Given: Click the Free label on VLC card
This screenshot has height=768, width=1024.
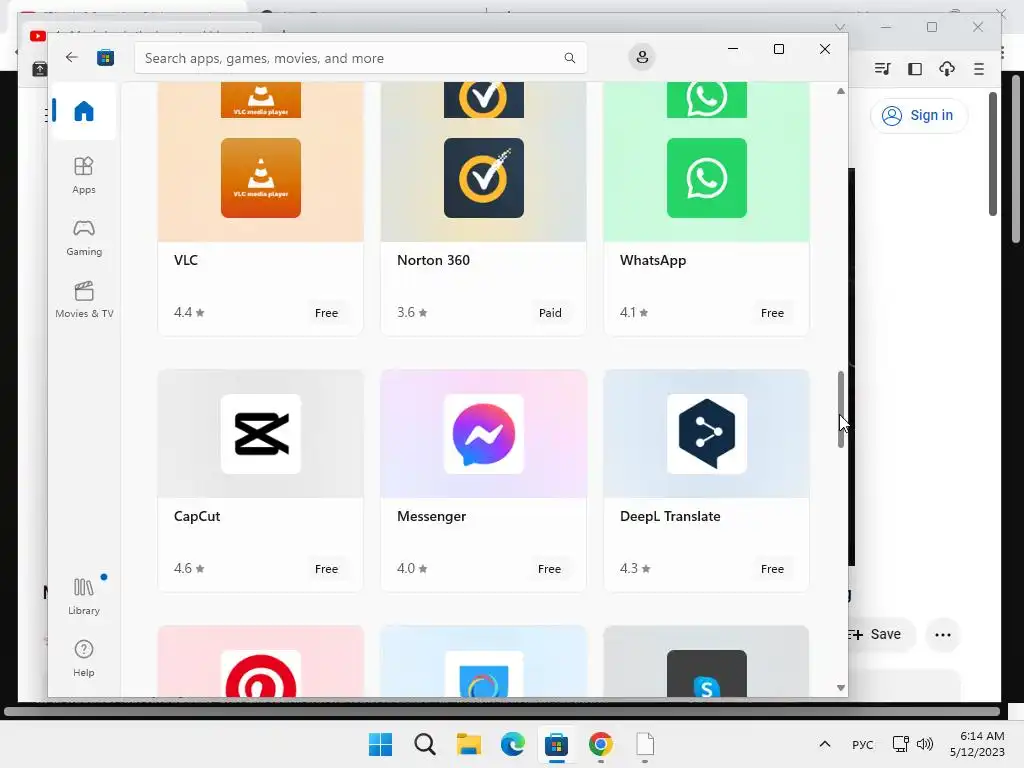Looking at the screenshot, I should coord(327,313).
